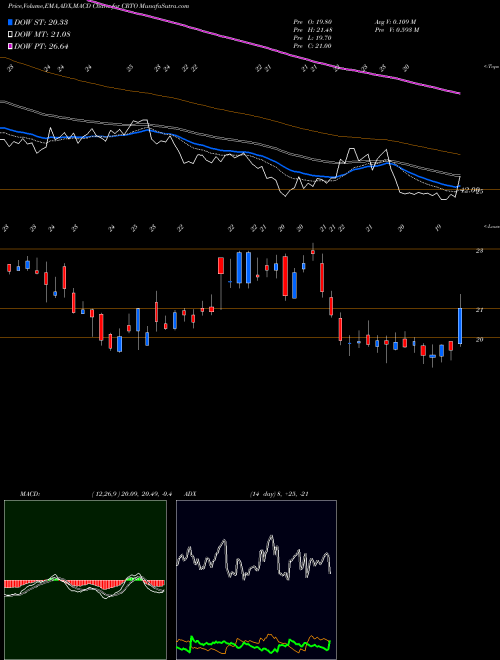Click the 'DOW PT: 26.64' legend label
The width and height of the screenshot is (500, 660).
point(42,46)
